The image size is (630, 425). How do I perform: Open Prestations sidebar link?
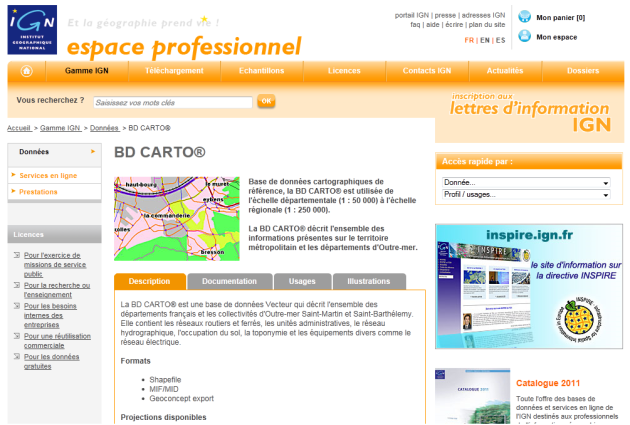click(38, 192)
